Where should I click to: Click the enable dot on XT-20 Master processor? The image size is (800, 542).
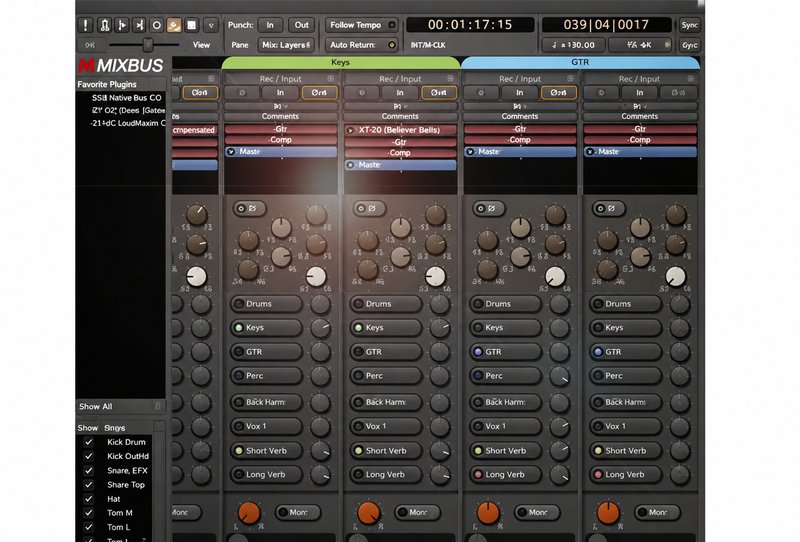point(350,165)
